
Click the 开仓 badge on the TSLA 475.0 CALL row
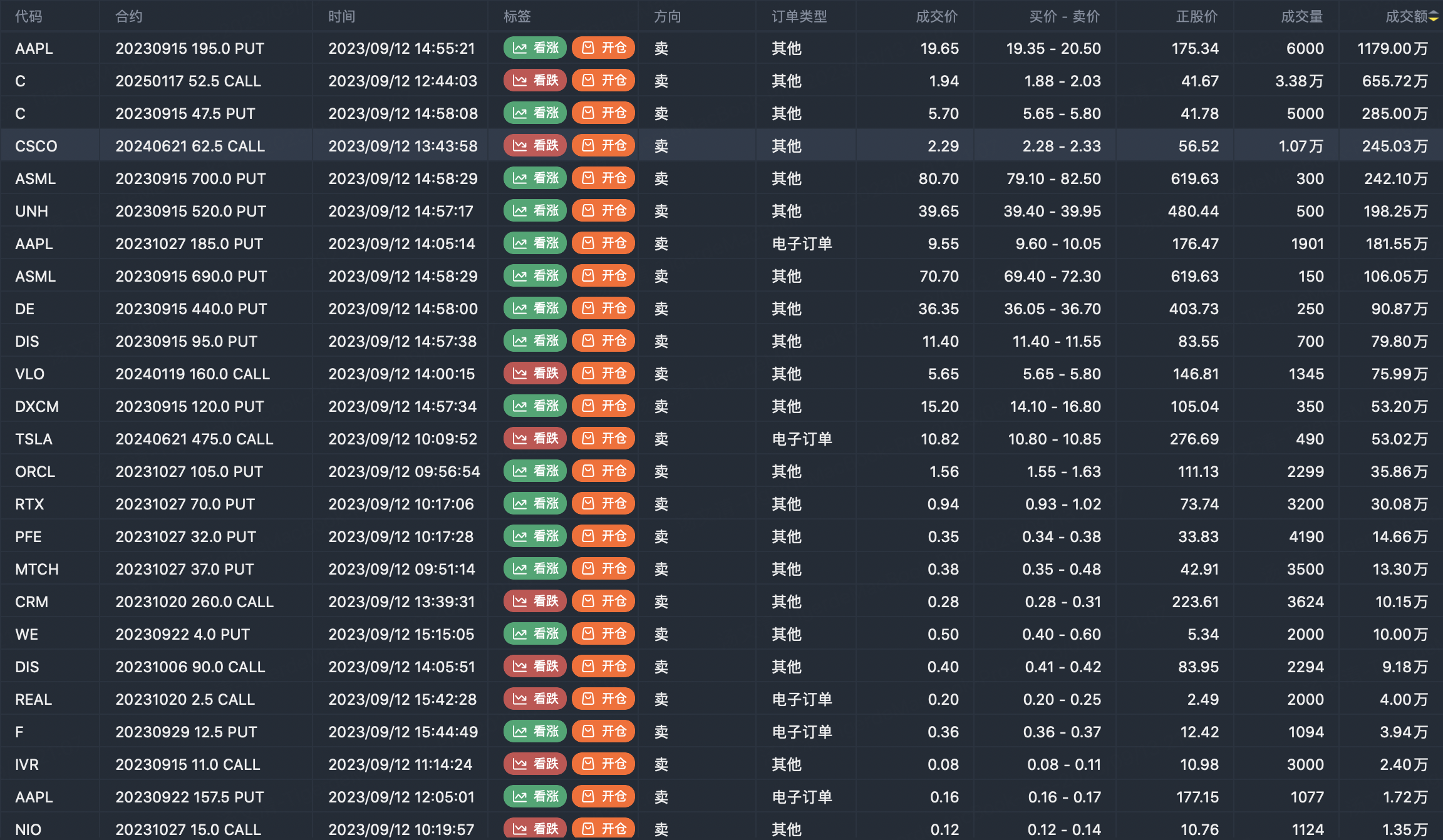pyautogui.click(x=603, y=439)
